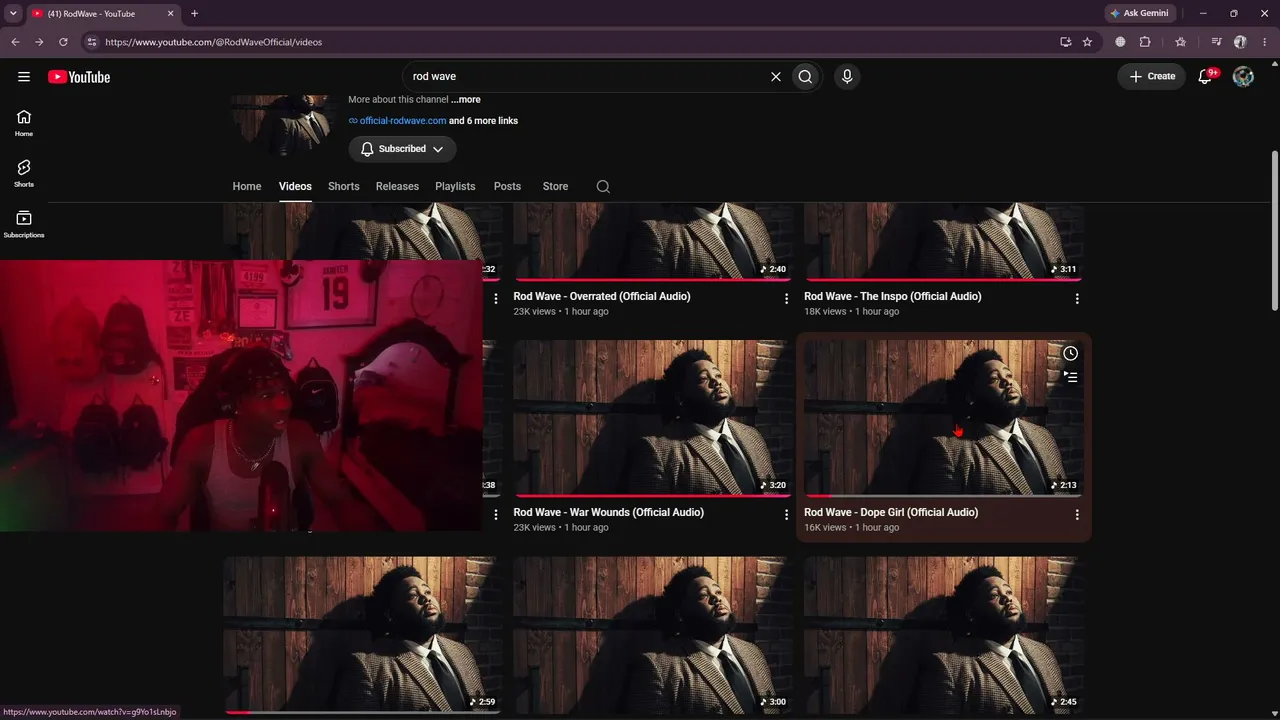The image size is (1280, 720).
Task: Open the YouTube guide hamburger menu
Action: tap(24, 77)
